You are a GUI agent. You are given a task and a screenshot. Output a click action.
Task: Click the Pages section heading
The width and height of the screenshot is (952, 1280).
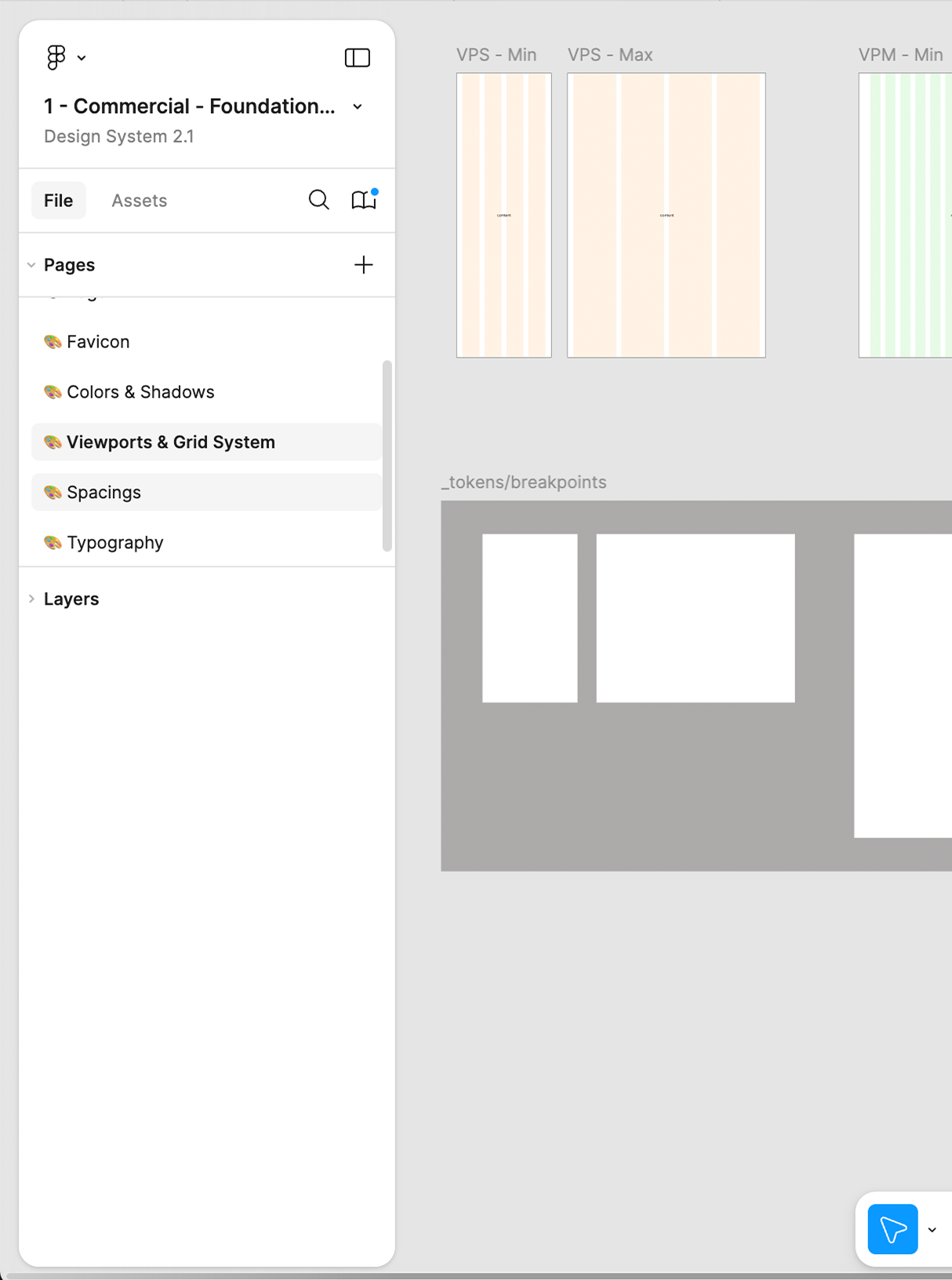click(70, 265)
